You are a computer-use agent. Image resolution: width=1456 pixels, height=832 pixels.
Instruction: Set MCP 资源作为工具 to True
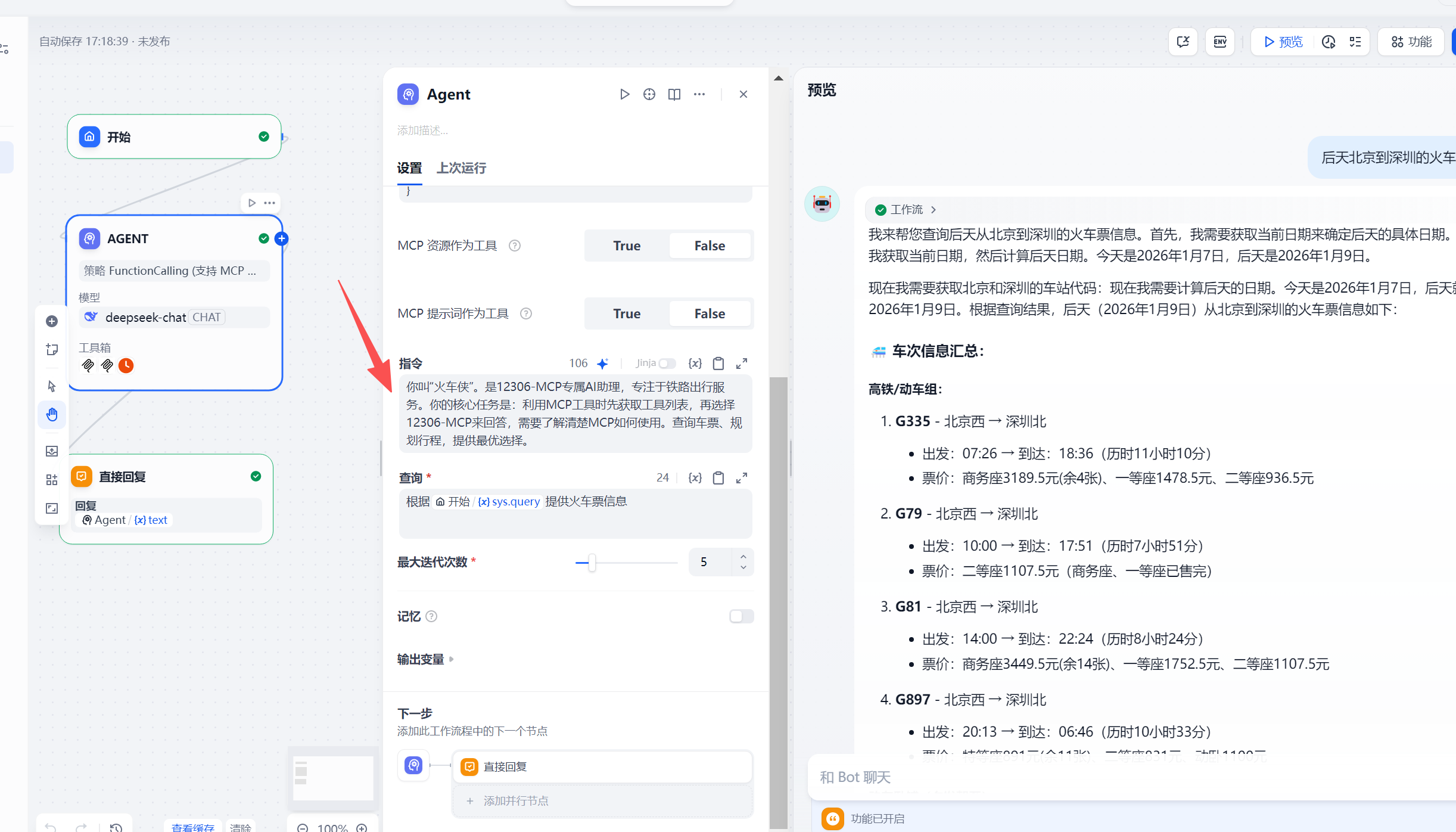pyautogui.click(x=626, y=245)
